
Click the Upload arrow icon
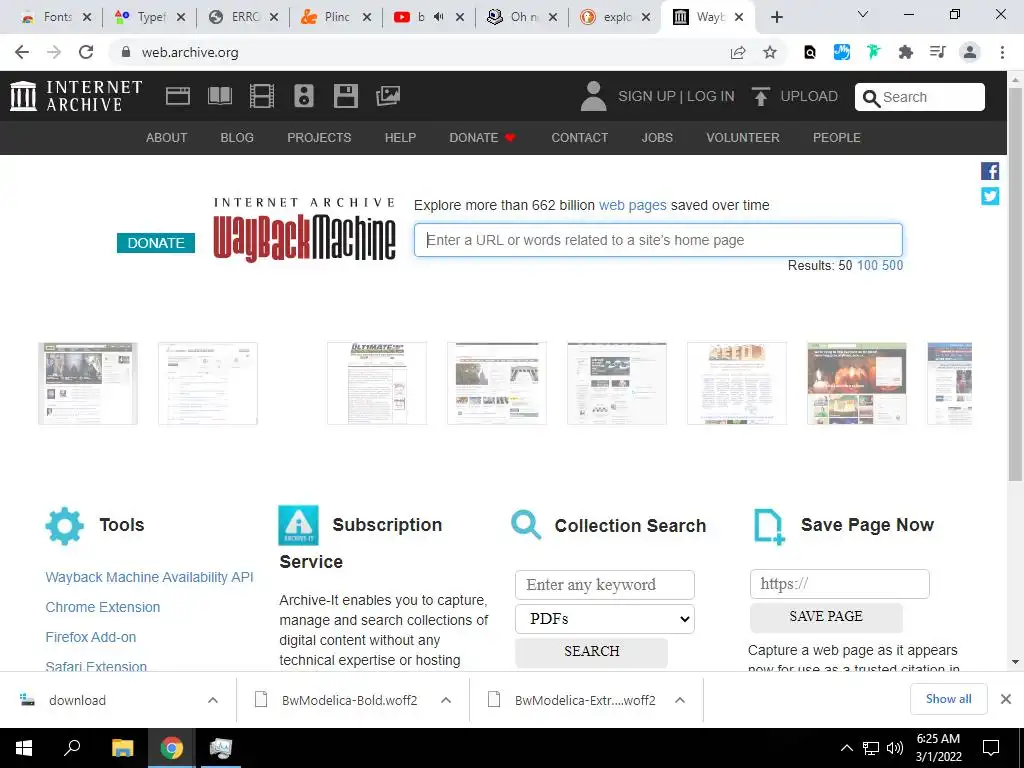click(x=760, y=96)
